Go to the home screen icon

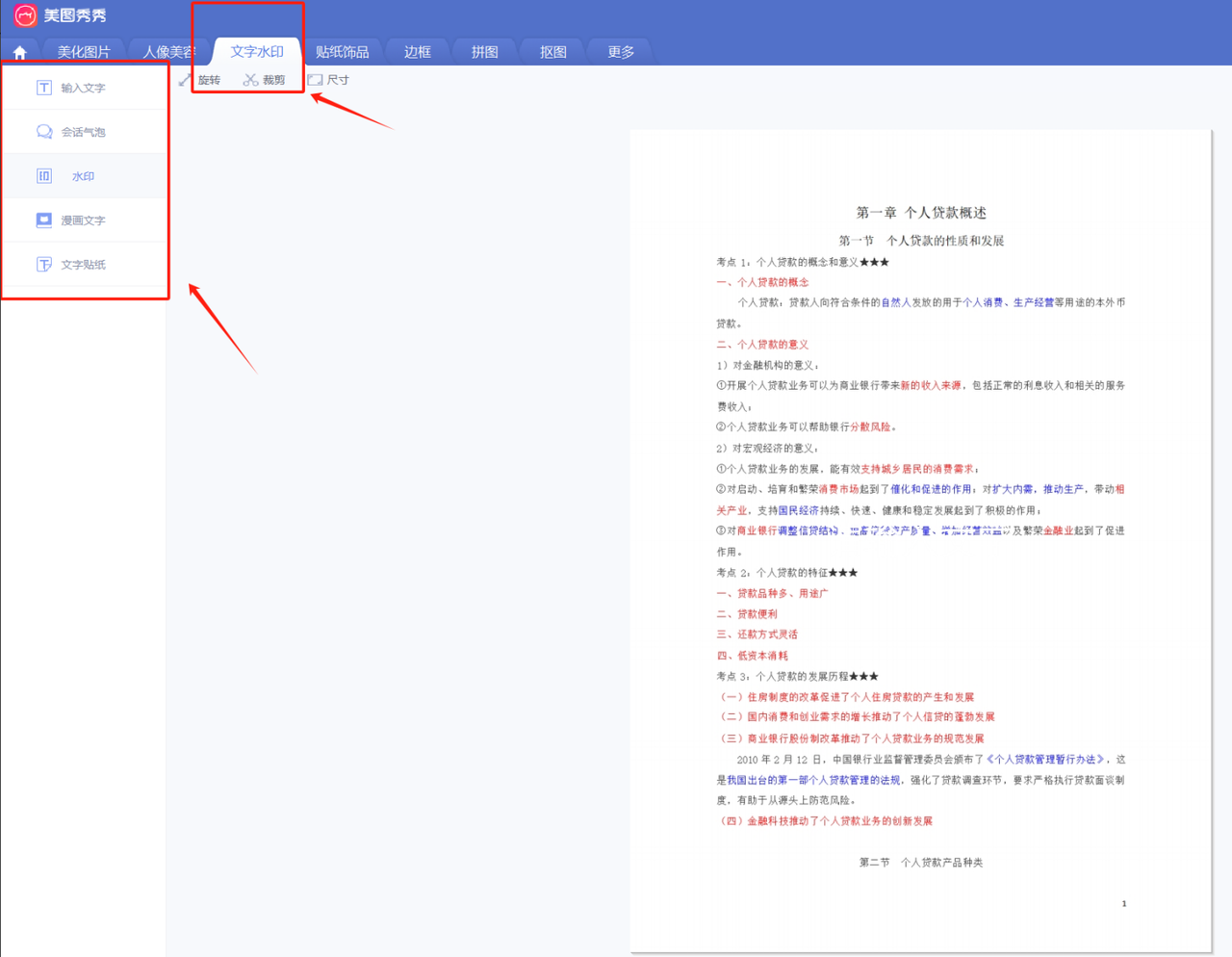pyautogui.click(x=19, y=52)
